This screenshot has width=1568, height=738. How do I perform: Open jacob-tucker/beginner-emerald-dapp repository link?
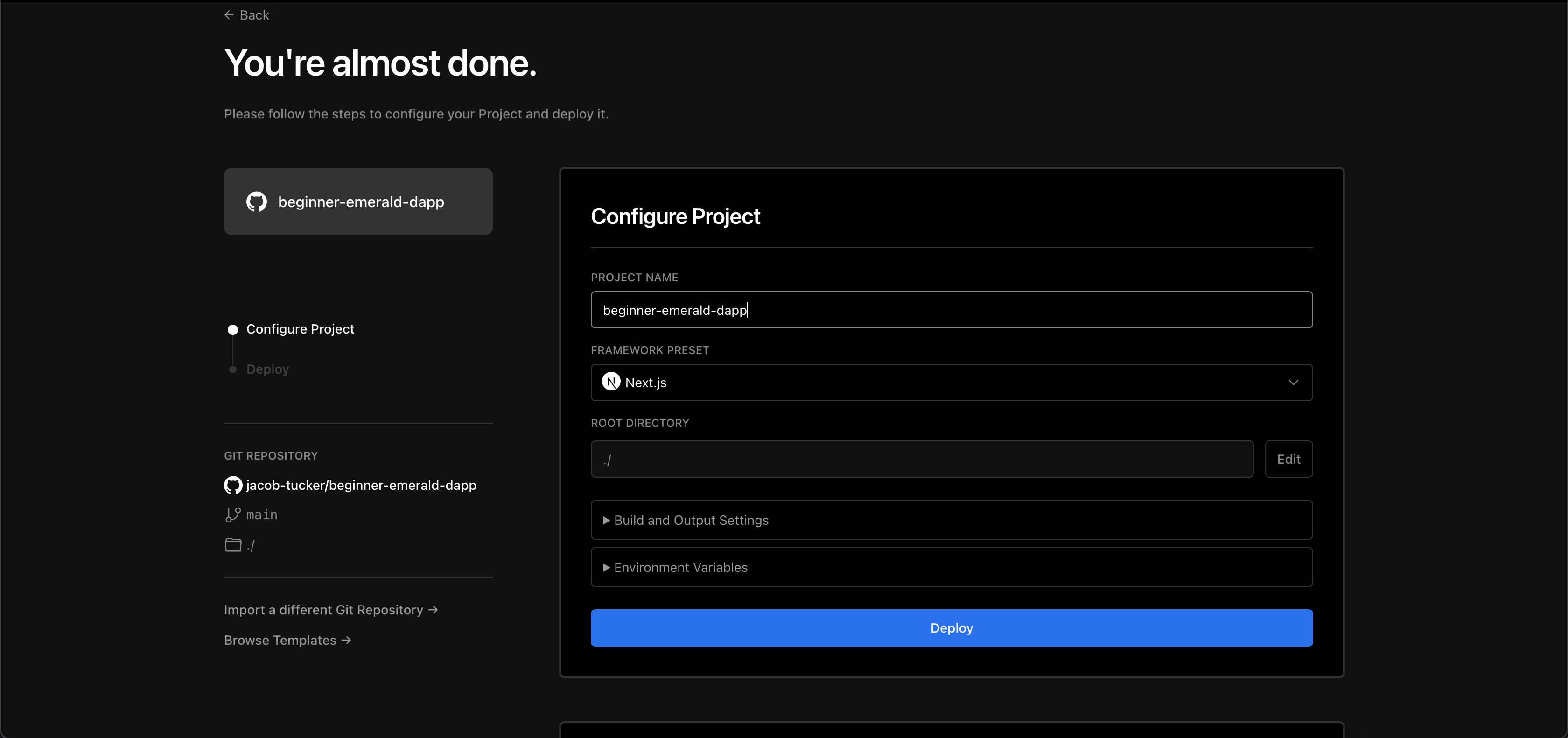tap(361, 486)
